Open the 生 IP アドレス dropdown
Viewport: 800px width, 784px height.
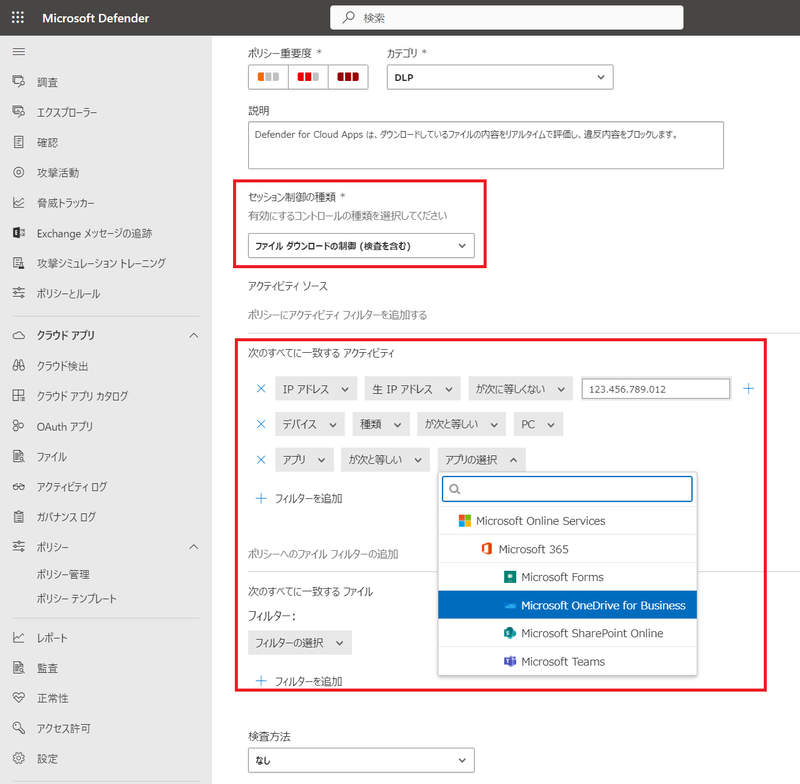pyautogui.click(x=413, y=389)
